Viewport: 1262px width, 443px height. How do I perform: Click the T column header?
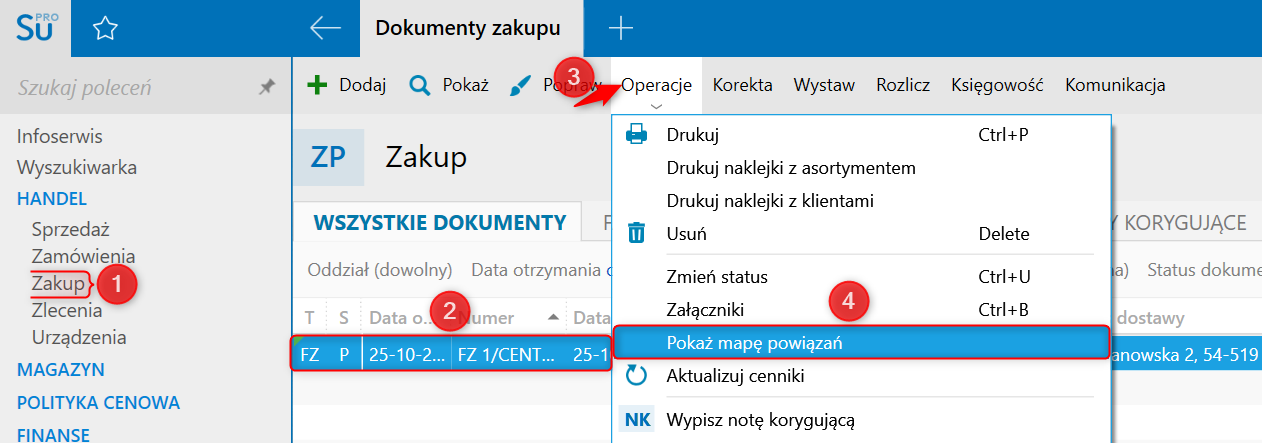tap(309, 318)
